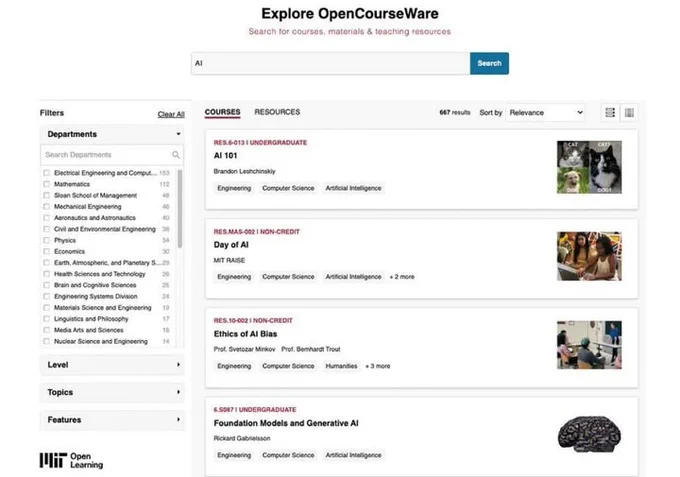Click instructor name Prof. Bernhardt Trout
This screenshot has width=680, height=477.
pyautogui.click(x=311, y=349)
